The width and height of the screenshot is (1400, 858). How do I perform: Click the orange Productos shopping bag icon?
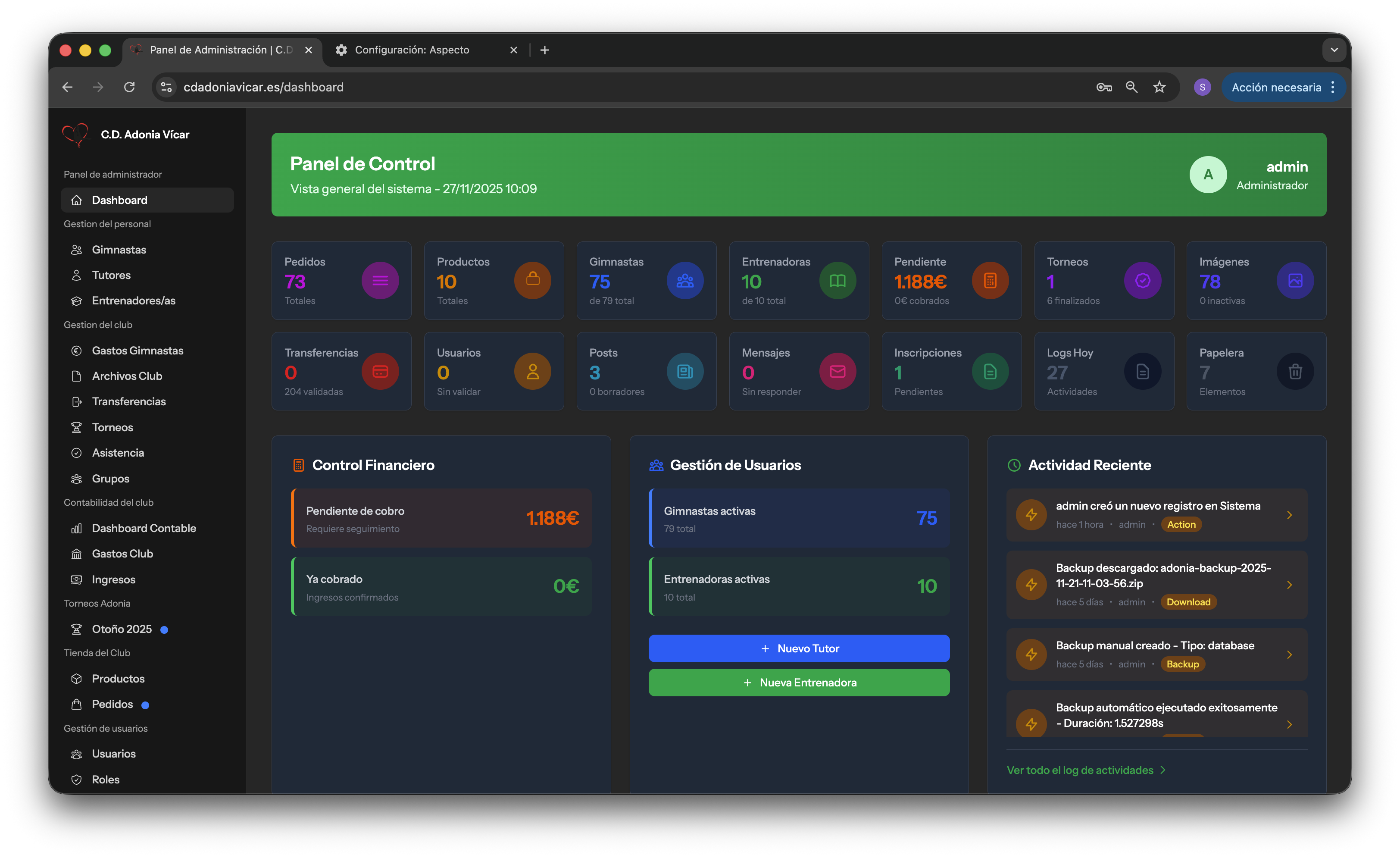click(532, 281)
